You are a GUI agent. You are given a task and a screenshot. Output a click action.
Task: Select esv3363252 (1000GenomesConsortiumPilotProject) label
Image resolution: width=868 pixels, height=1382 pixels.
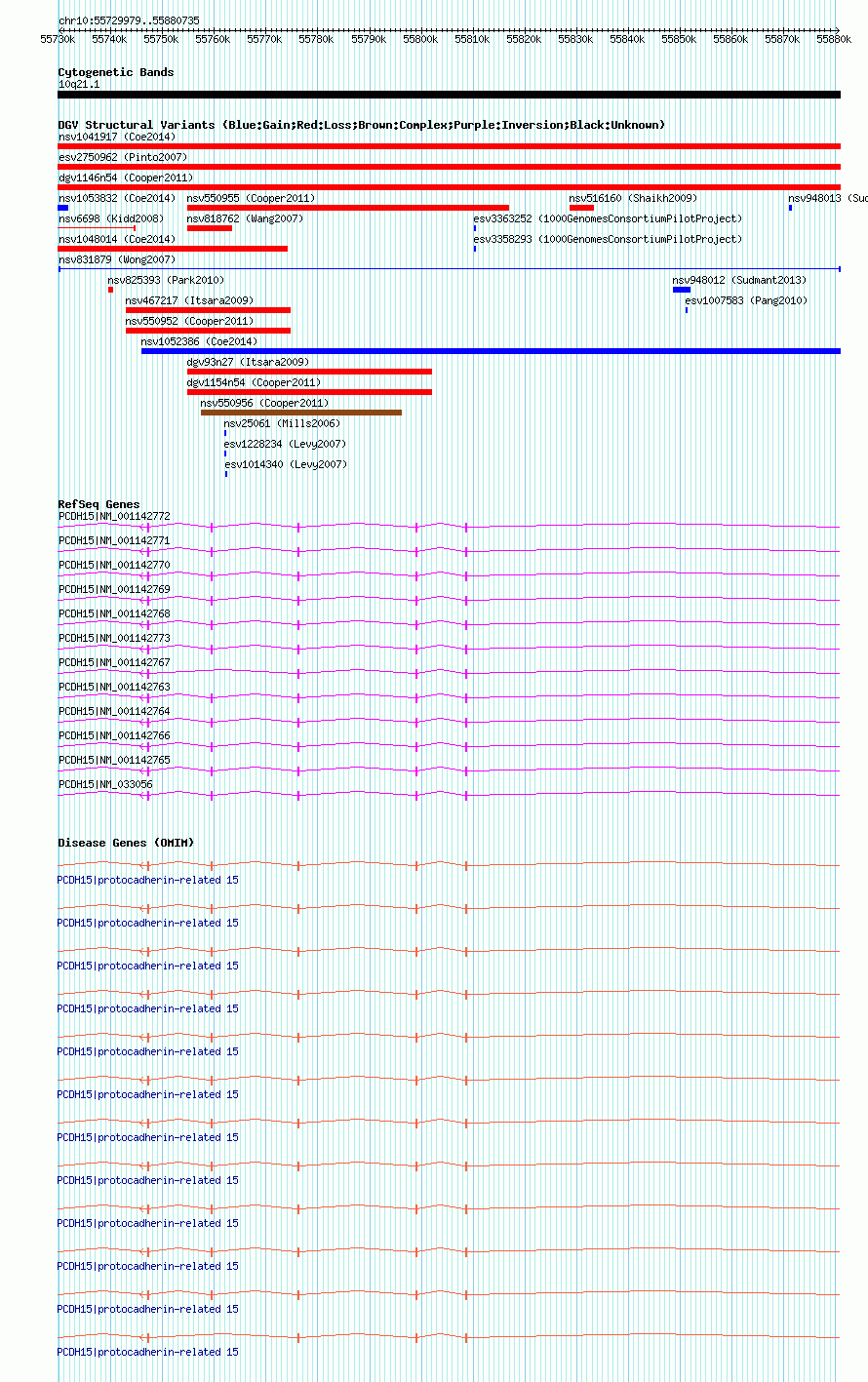point(608,218)
